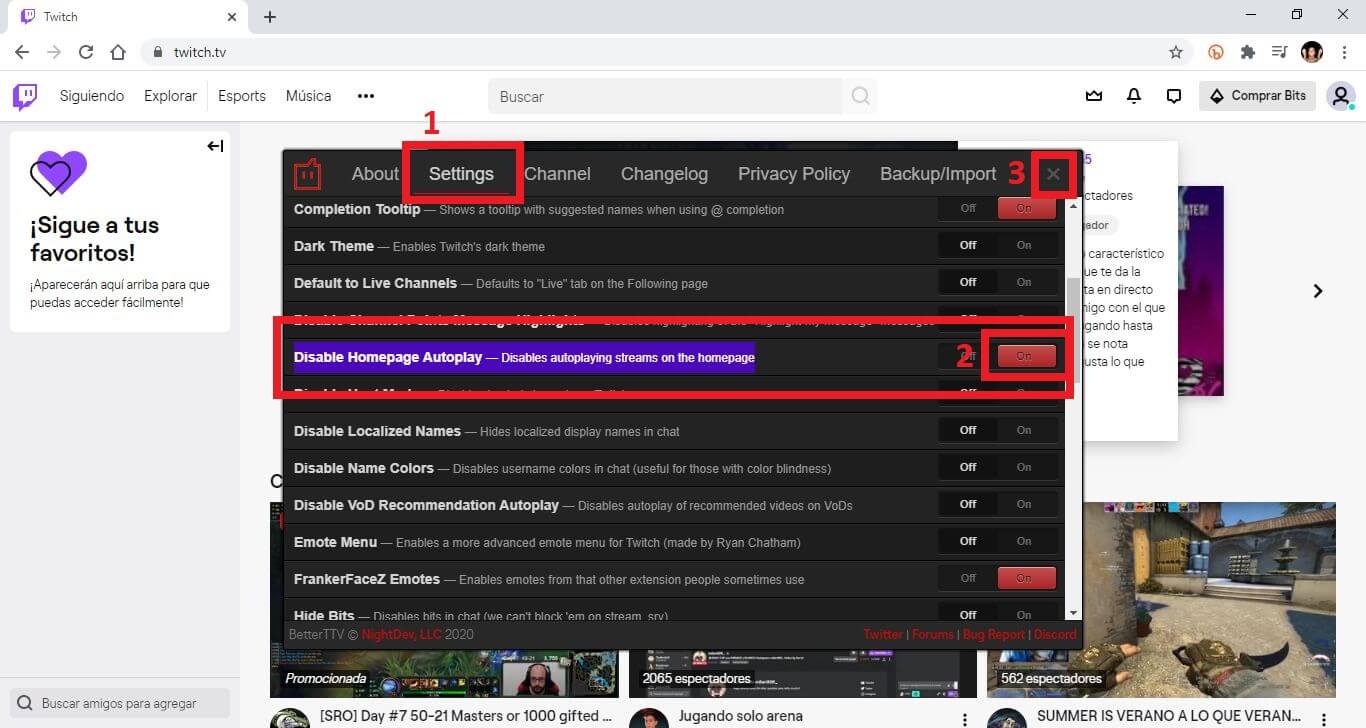Turn FrankerFaceZ Emotes off
The image size is (1366, 728).
[968, 578]
